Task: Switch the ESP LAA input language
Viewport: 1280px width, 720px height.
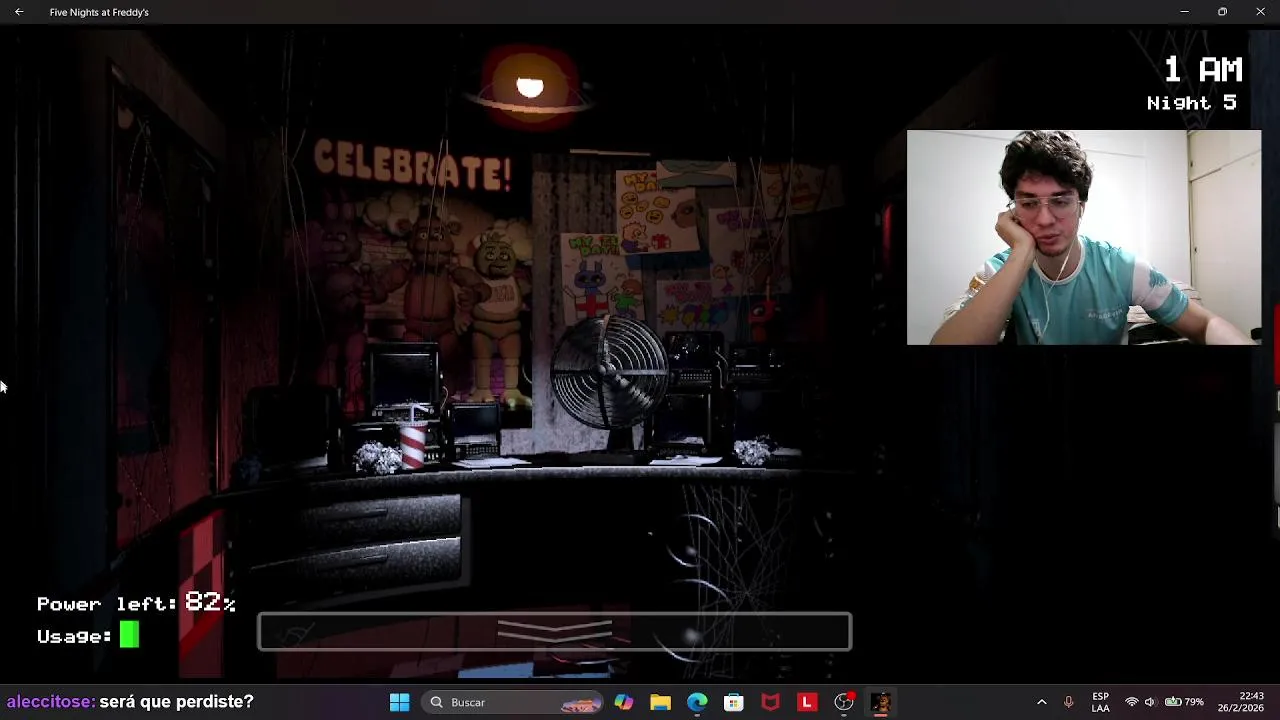Action: (1100, 702)
